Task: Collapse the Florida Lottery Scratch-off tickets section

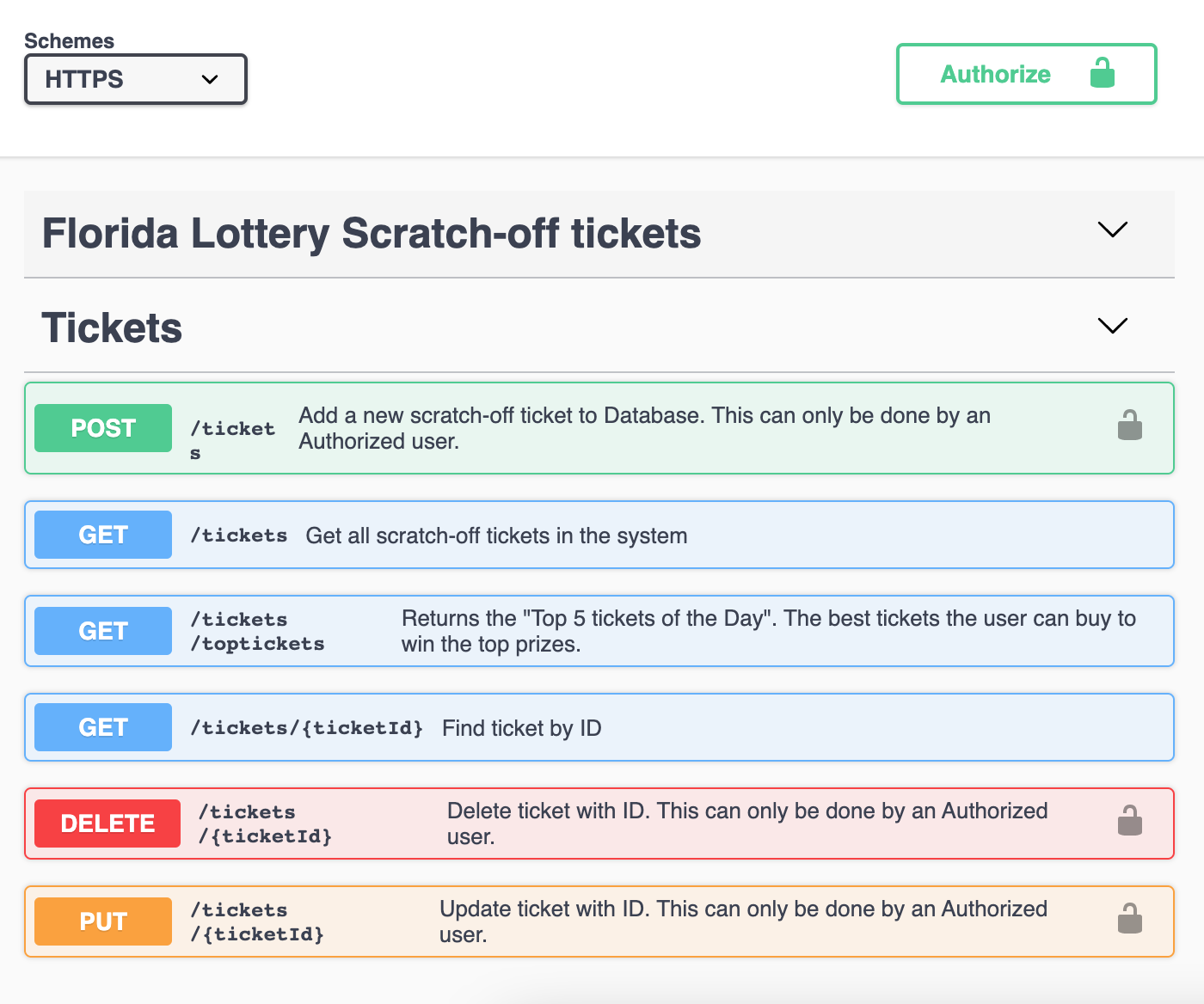Action: [x=1112, y=230]
